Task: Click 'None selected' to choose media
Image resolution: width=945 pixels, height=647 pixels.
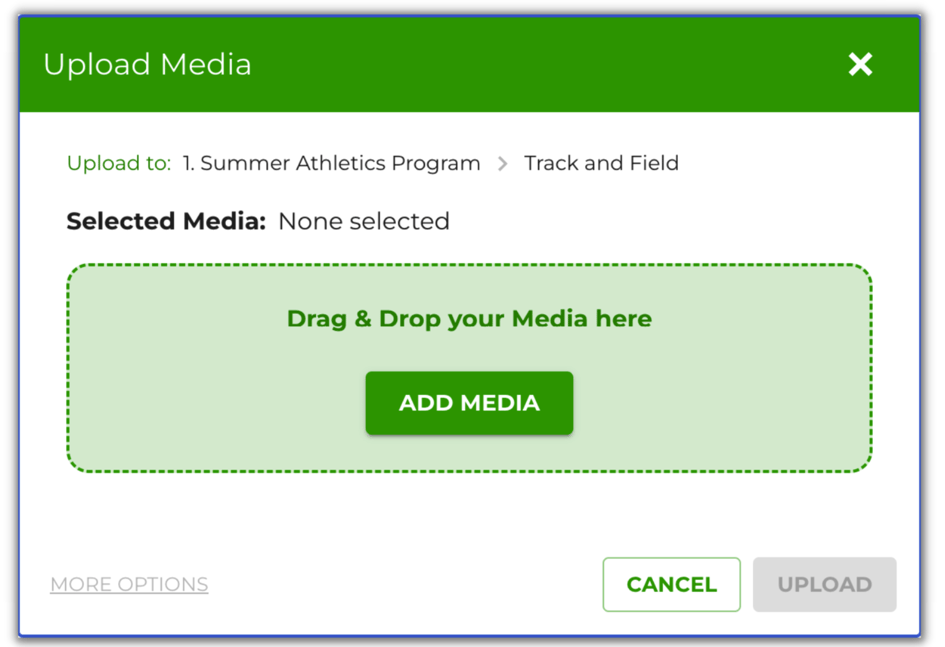Action: click(364, 221)
